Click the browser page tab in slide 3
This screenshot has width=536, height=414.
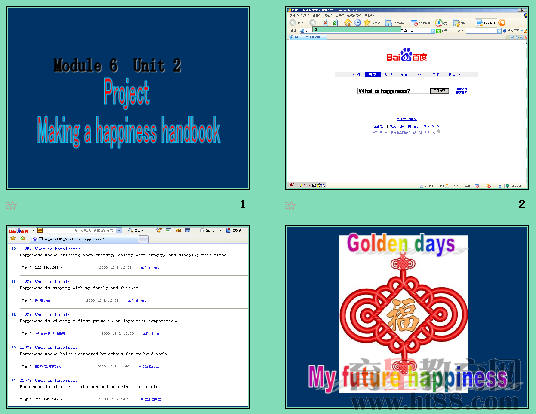[x=90, y=239]
